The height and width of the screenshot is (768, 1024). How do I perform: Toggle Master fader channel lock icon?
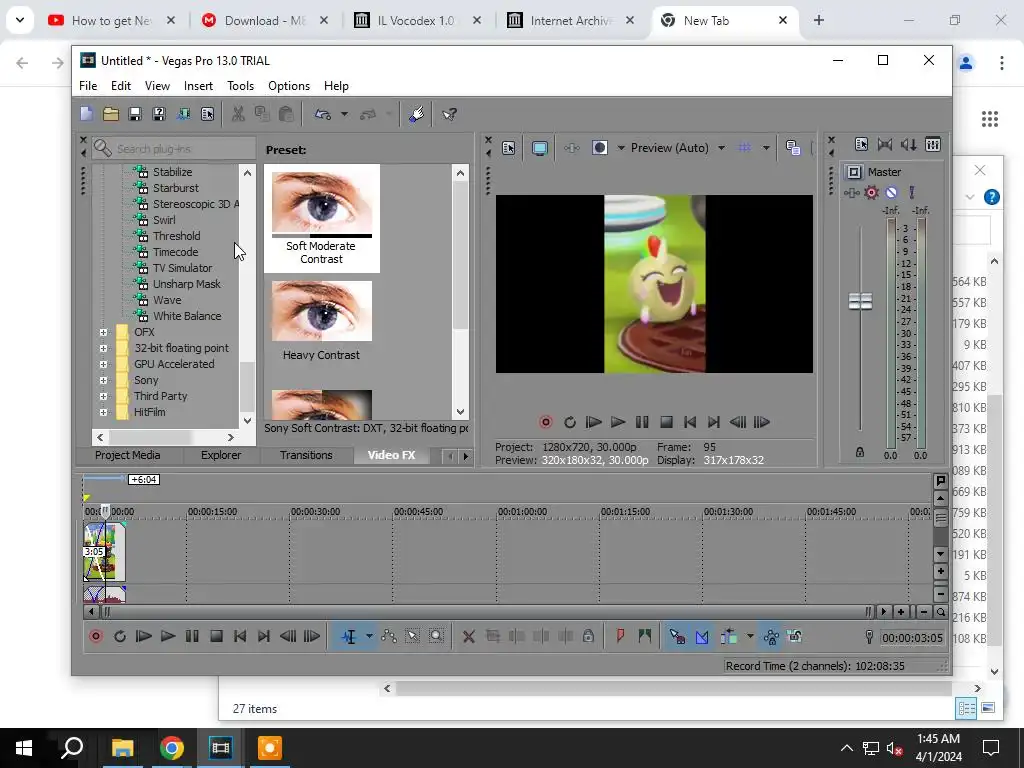860,452
